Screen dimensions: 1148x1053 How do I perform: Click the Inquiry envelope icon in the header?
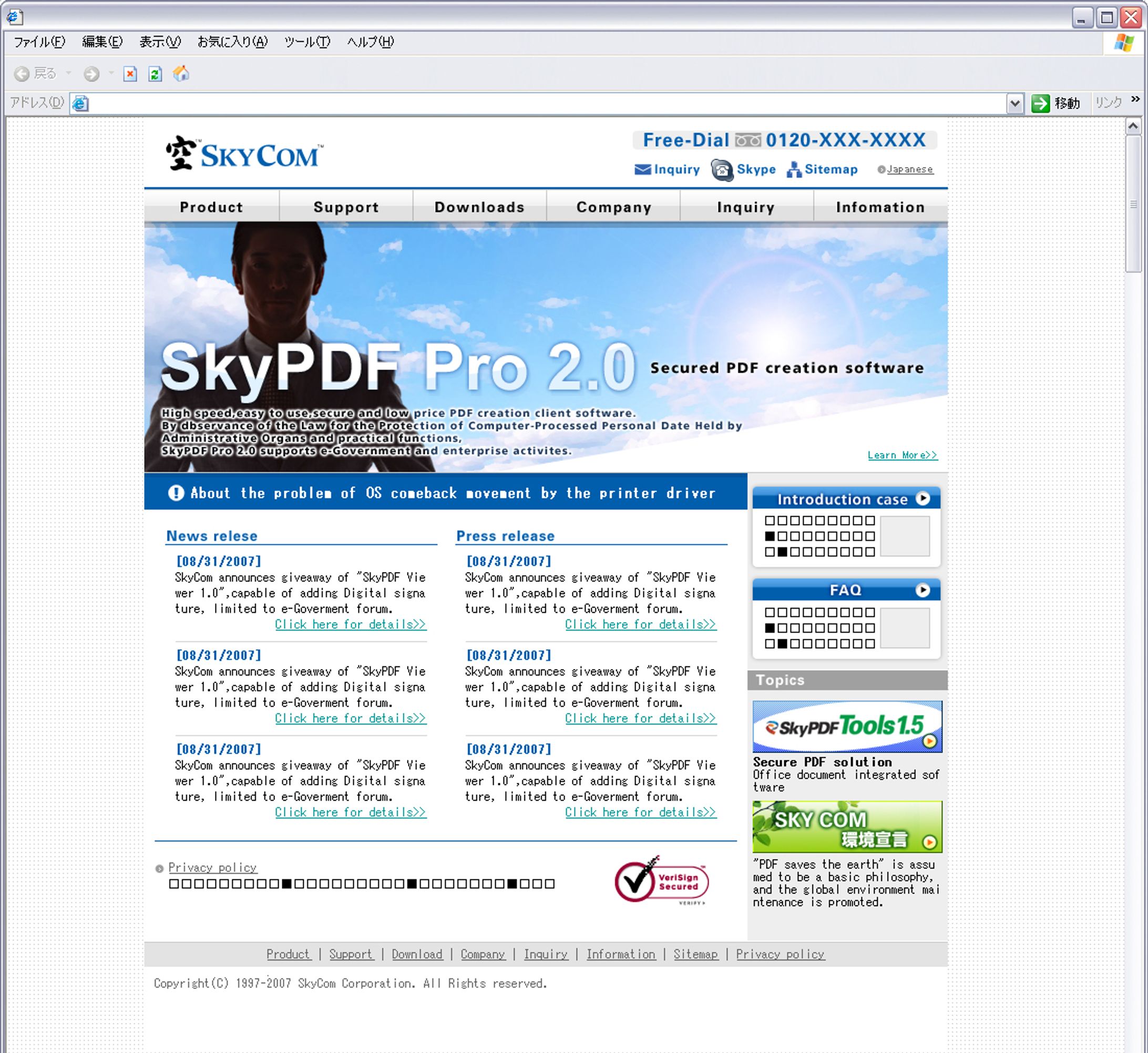point(644,169)
